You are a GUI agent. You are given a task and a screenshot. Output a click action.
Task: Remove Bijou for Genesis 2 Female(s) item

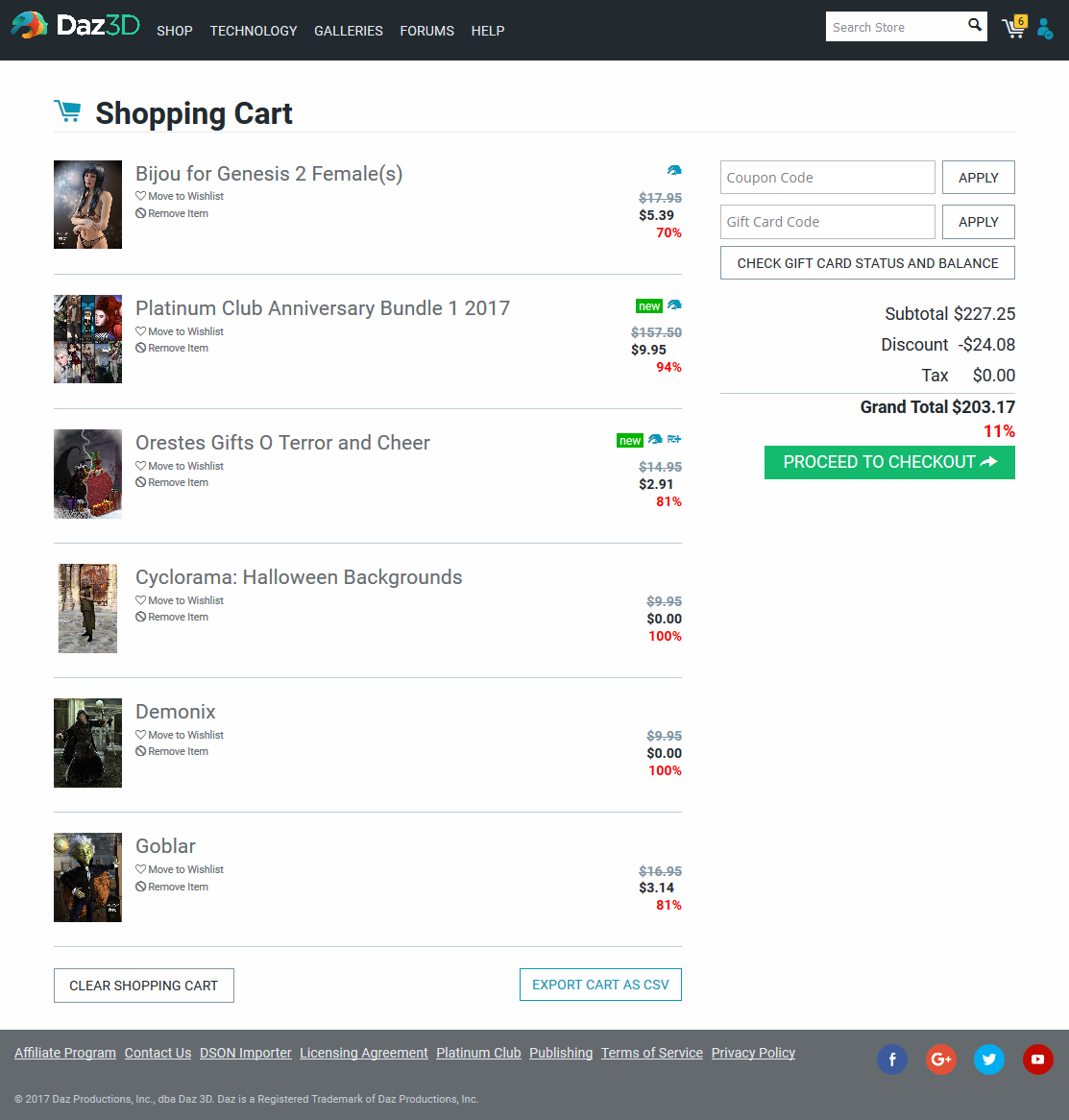(172, 213)
